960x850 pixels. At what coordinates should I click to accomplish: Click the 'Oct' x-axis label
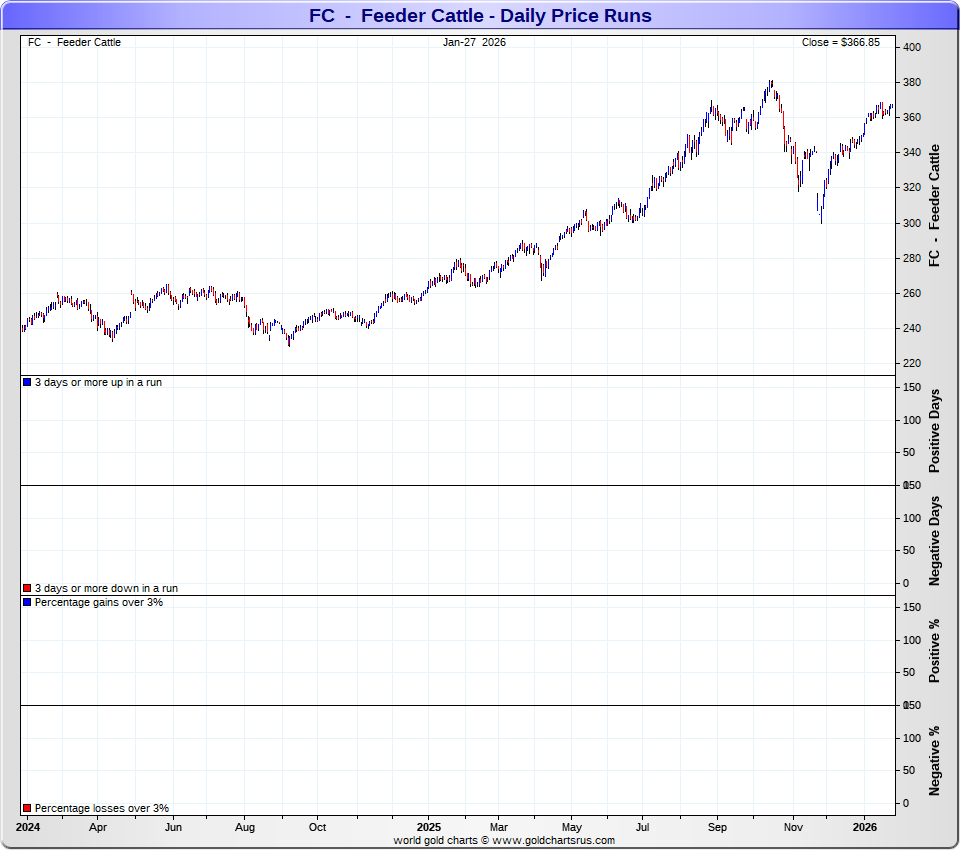pyautogui.click(x=318, y=827)
